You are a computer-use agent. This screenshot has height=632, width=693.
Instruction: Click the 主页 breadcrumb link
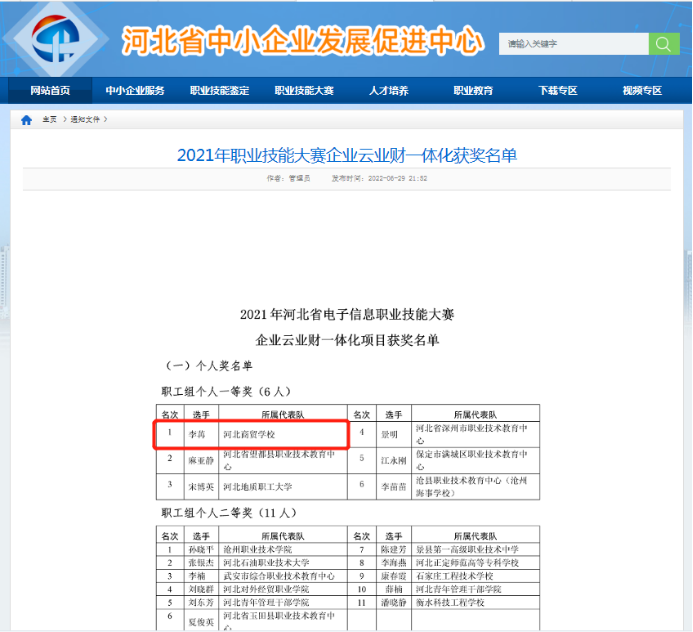[x=50, y=119]
